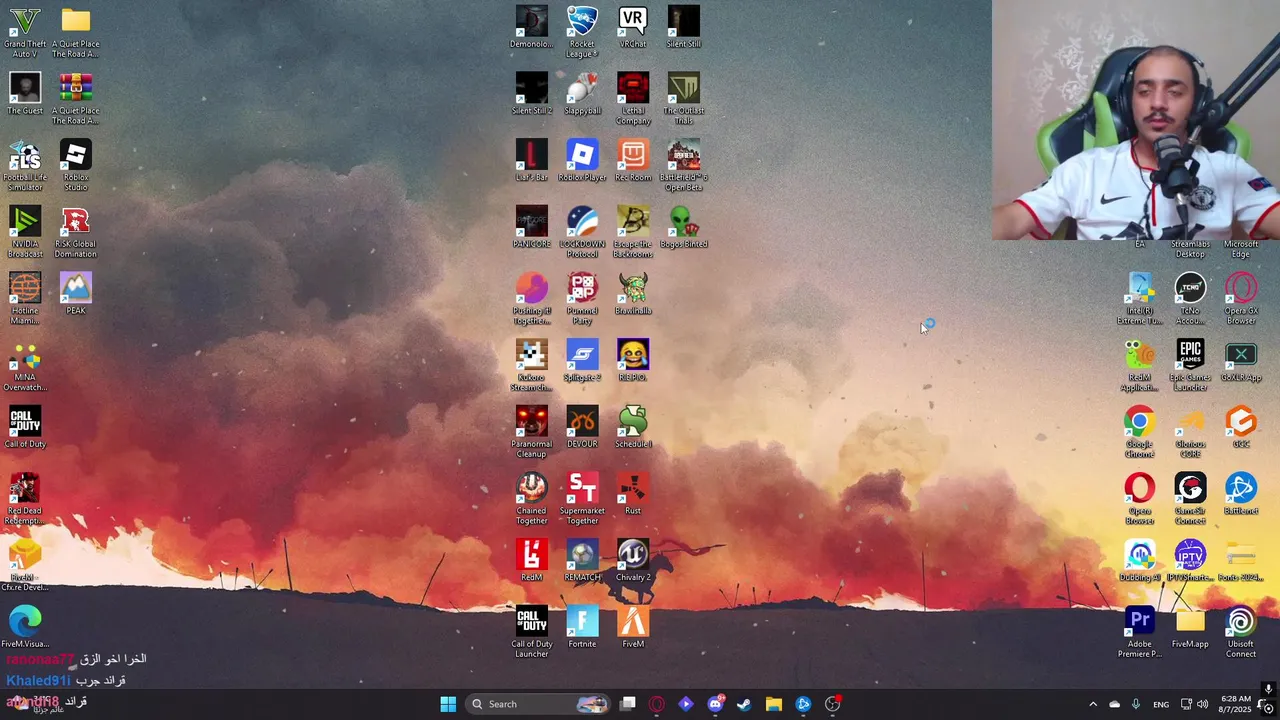Select the Glorious CORE icon
The image size is (1280, 720).
coord(1190,432)
